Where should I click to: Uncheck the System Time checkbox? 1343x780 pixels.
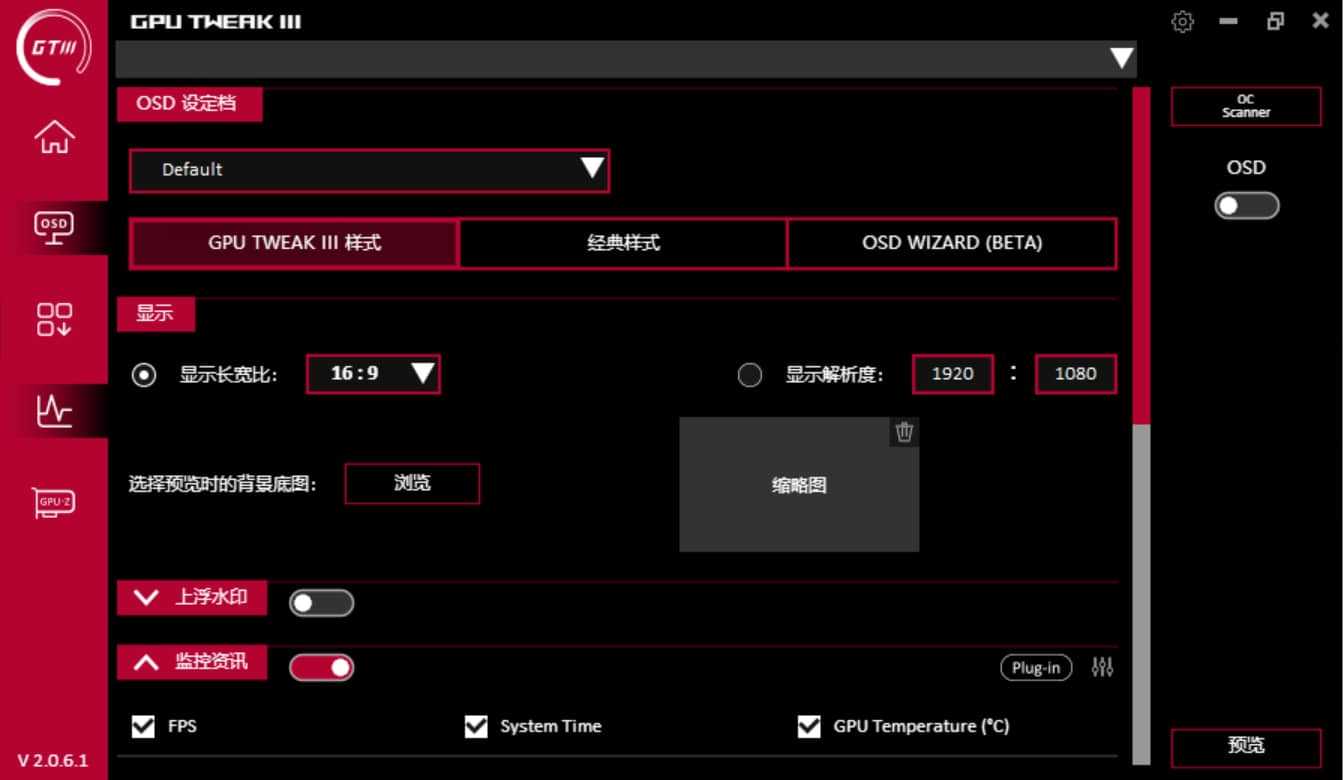coord(476,726)
